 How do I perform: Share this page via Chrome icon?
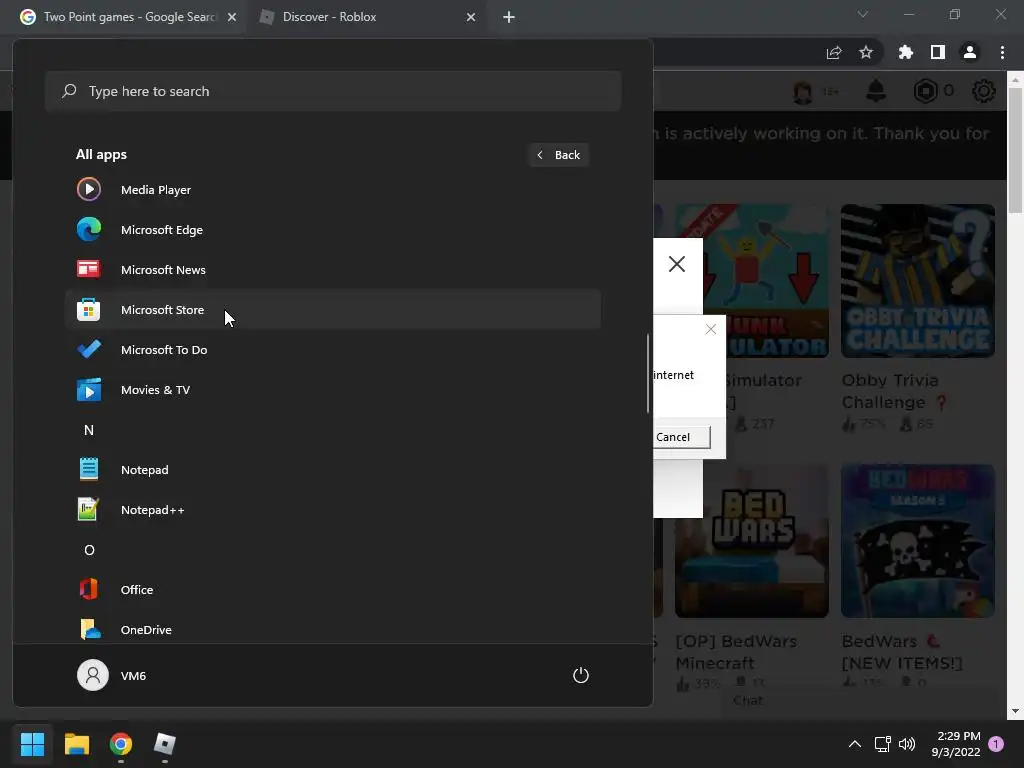(x=834, y=53)
